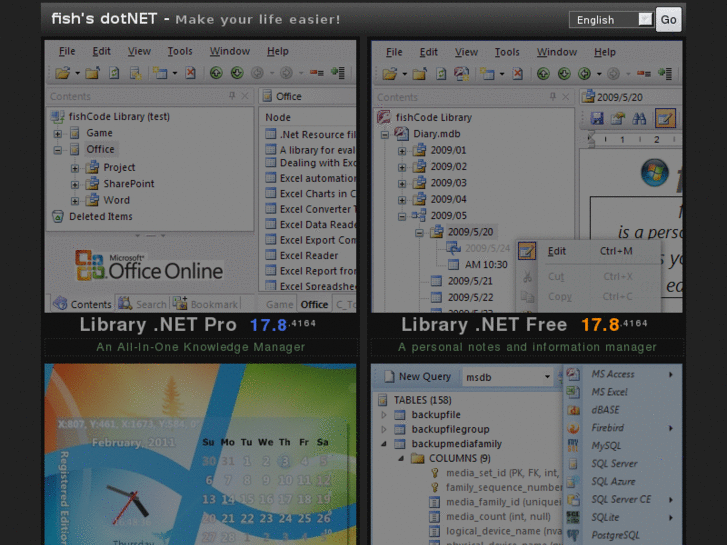Expand the backupfile table node

click(x=384, y=415)
